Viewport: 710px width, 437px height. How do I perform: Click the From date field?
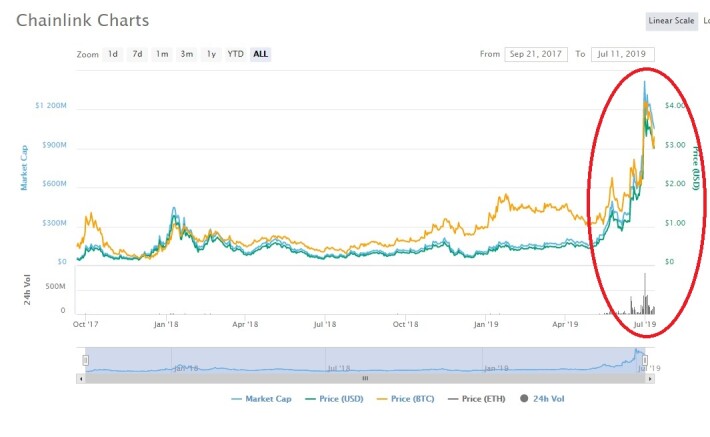pos(535,54)
